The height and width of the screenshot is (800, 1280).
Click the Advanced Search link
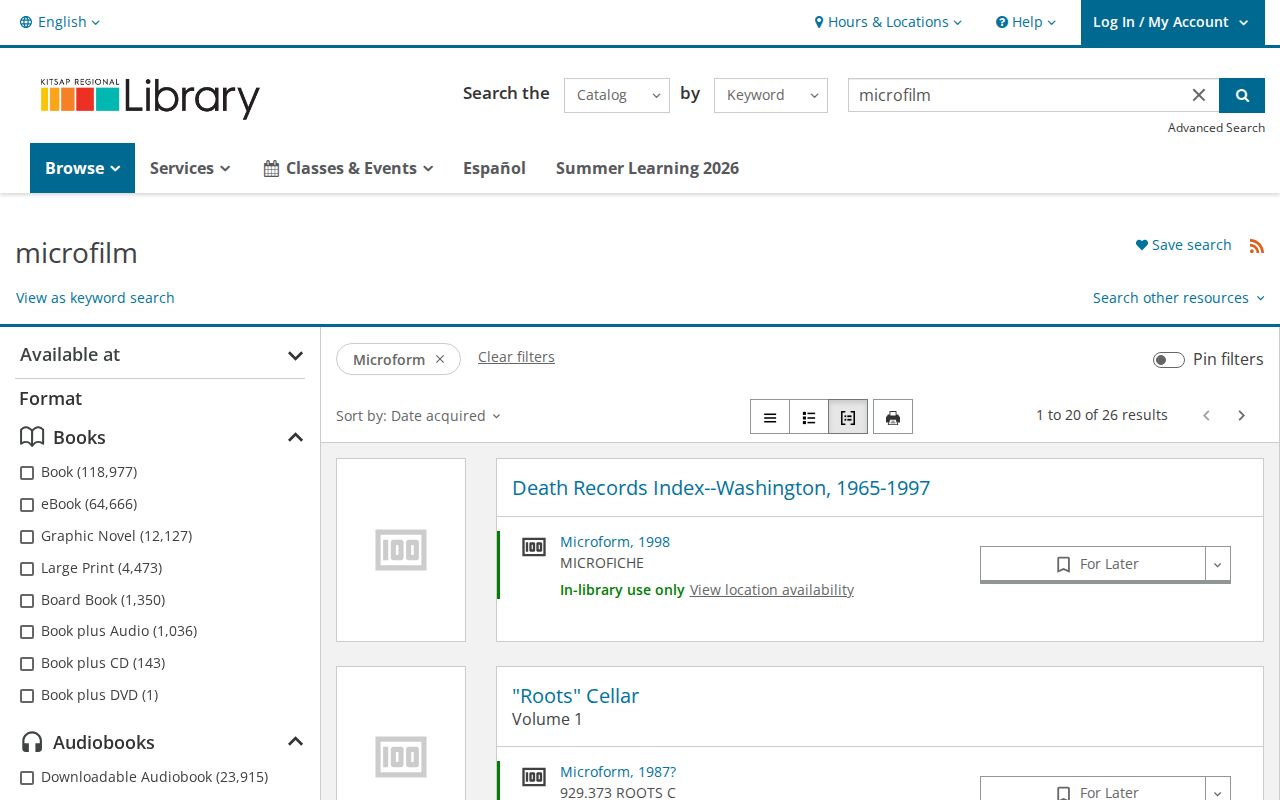tap(1216, 128)
